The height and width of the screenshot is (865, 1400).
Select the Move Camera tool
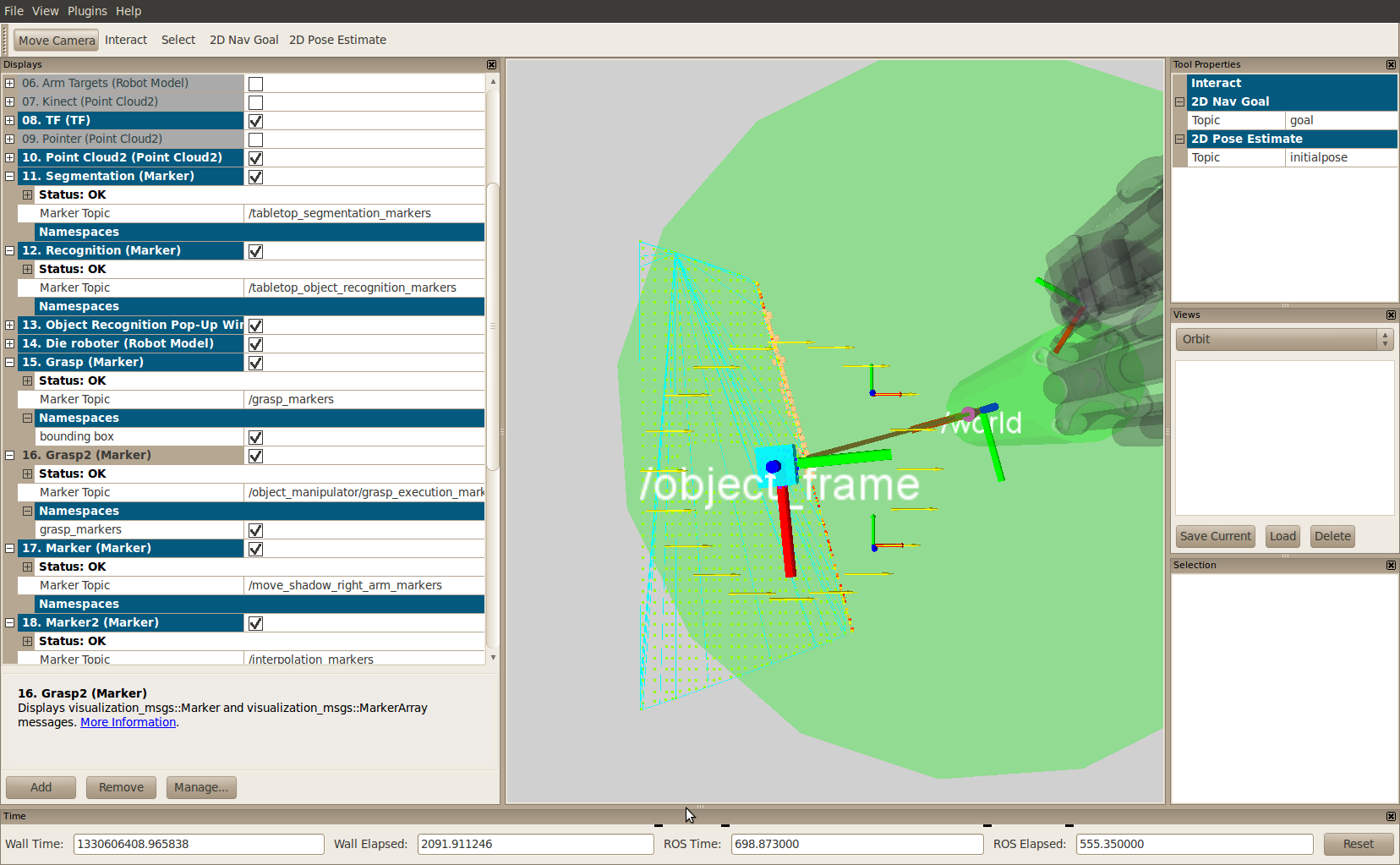57,41
